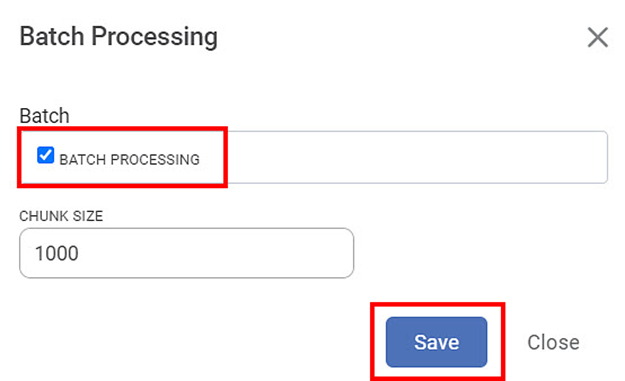Screen dimensions: 625x381
Task: Place the cursor after 1000 in the field
Action: [81, 253]
